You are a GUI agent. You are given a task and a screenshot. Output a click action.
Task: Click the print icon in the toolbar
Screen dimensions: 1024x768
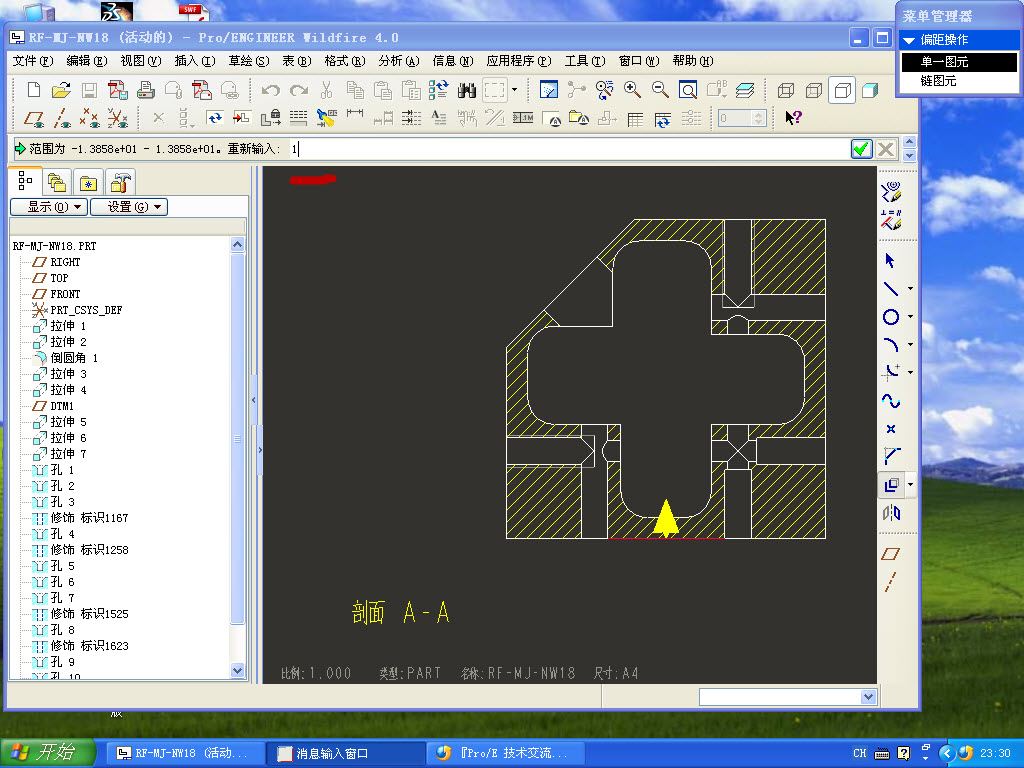click(146, 90)
